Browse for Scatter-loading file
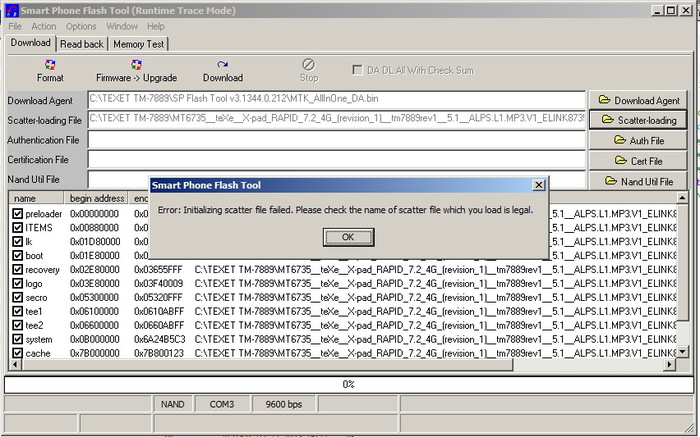The width and height of the screenshot is (700, 437). 639,120
